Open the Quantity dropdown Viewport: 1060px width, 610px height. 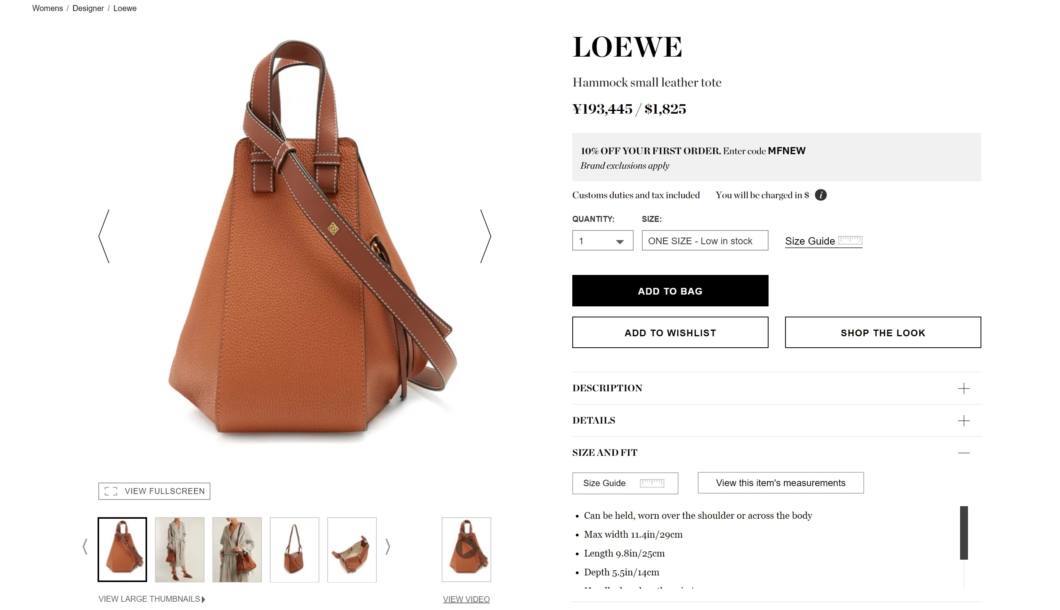602,241
